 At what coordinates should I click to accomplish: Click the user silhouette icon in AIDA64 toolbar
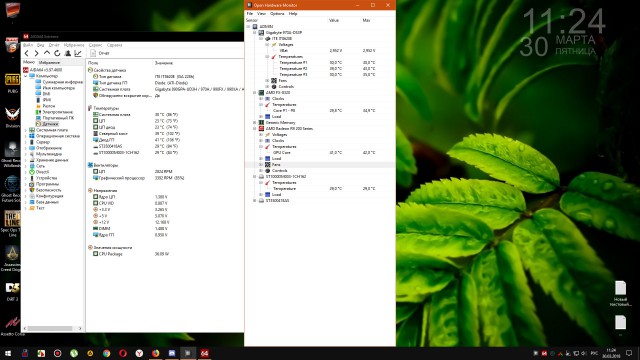(x=68, y=53)
